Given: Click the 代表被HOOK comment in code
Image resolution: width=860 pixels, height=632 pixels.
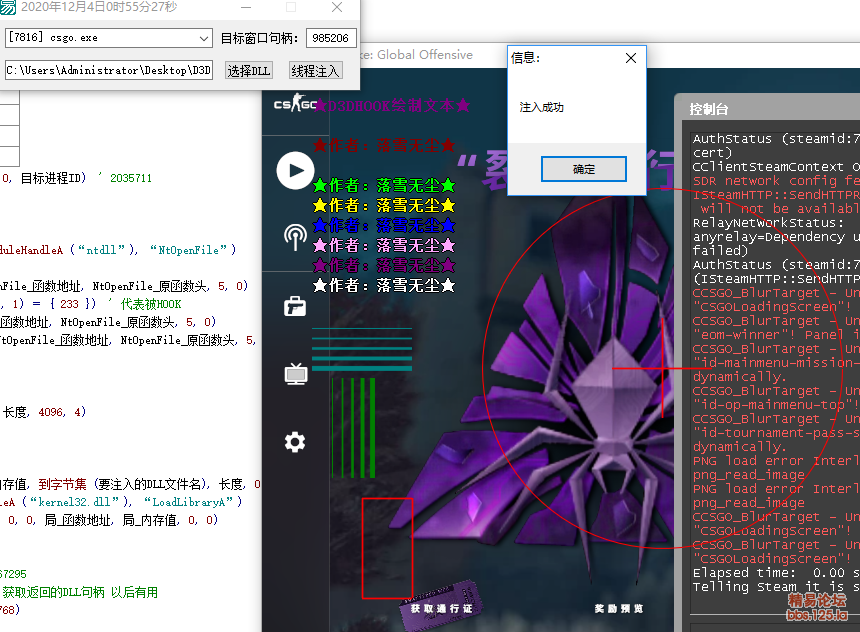Looking at the screenshot, I should coord(151,304).
